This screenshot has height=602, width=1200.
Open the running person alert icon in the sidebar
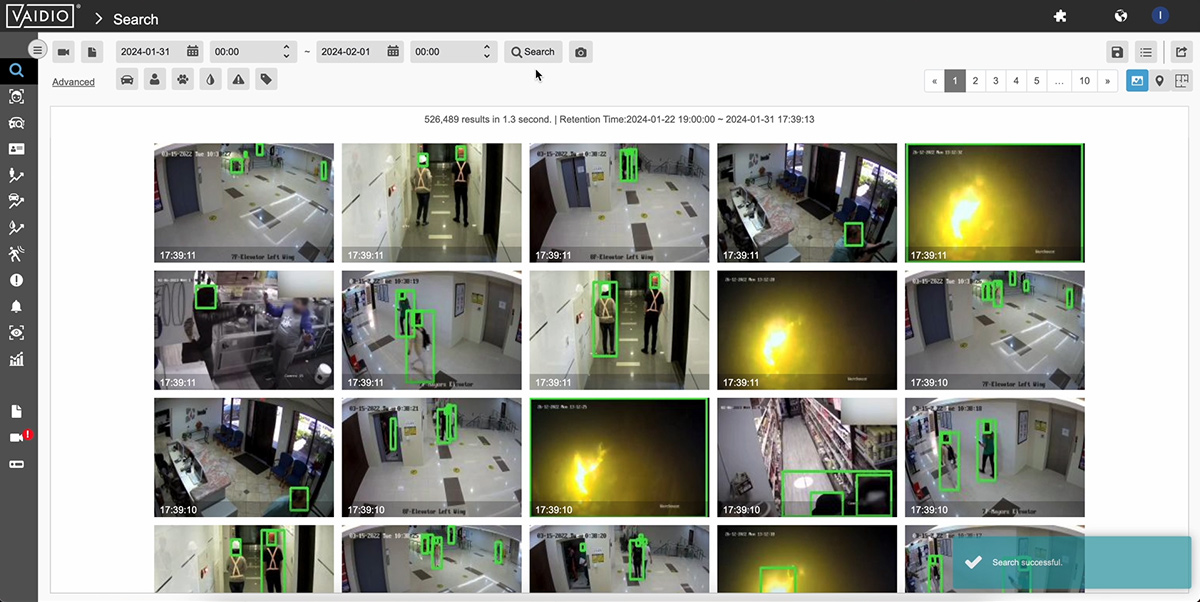click(x=16, y=254)
